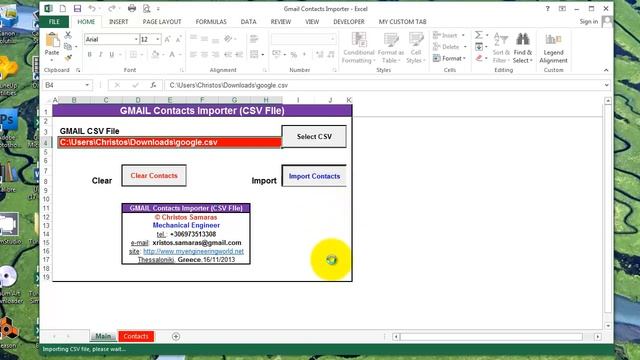Click the Save icon in quick access toolbar
Viewport: 640px width, 360px height.
click(77, 9)
